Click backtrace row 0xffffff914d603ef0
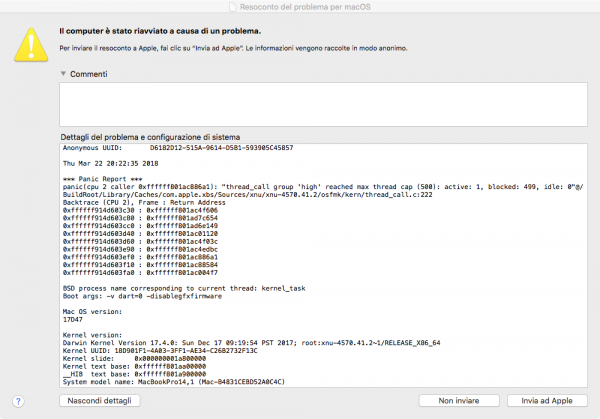The image size is (600, 419). [140, 257]
